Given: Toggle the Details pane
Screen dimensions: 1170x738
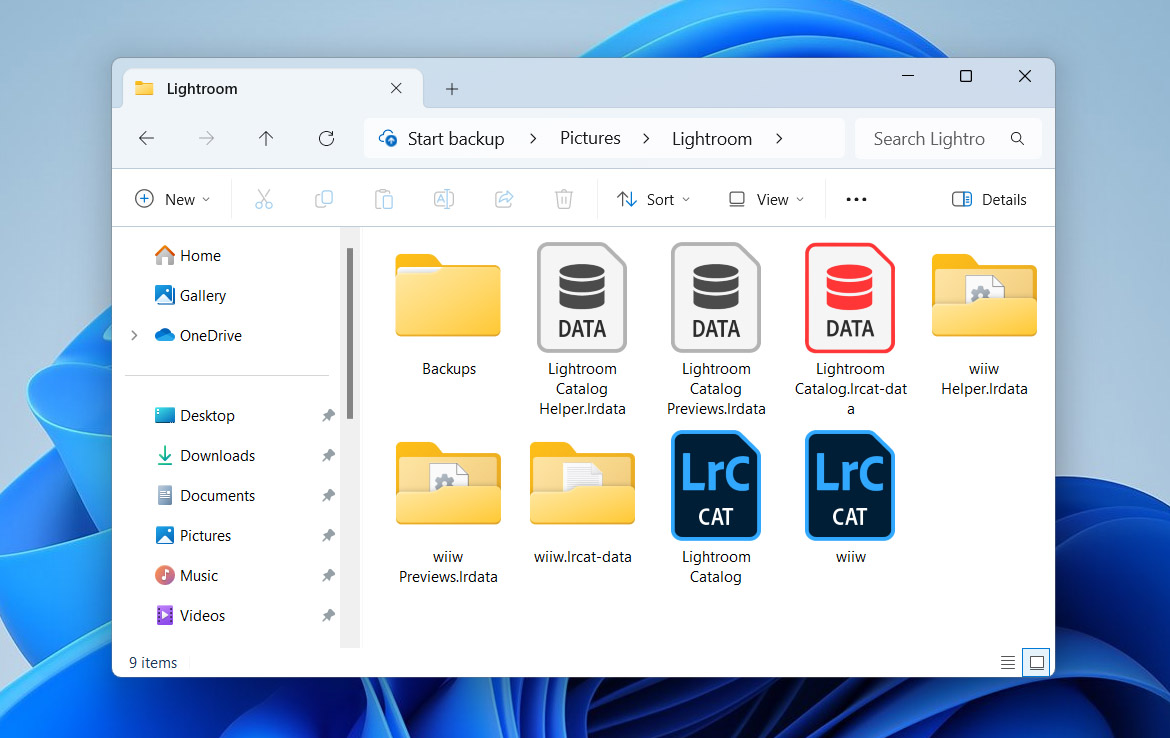Looking at the screenshot, I should click(989, 199).
